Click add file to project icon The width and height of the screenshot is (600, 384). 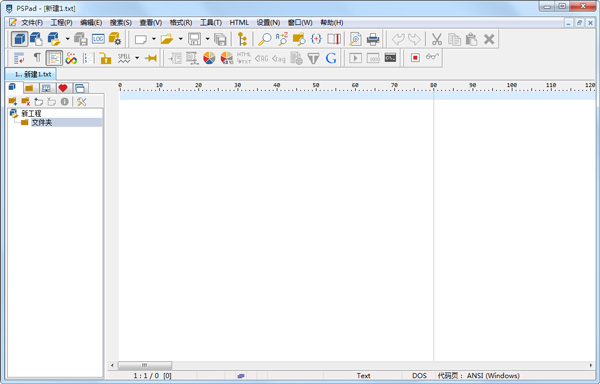click(x=38, y=101)
